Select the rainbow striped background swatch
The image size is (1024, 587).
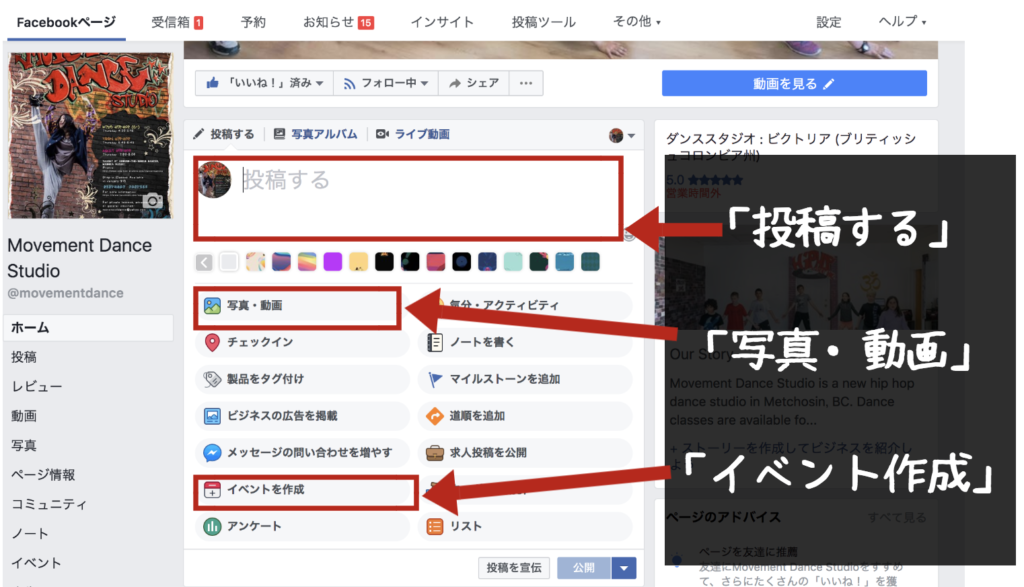point(307,262)
